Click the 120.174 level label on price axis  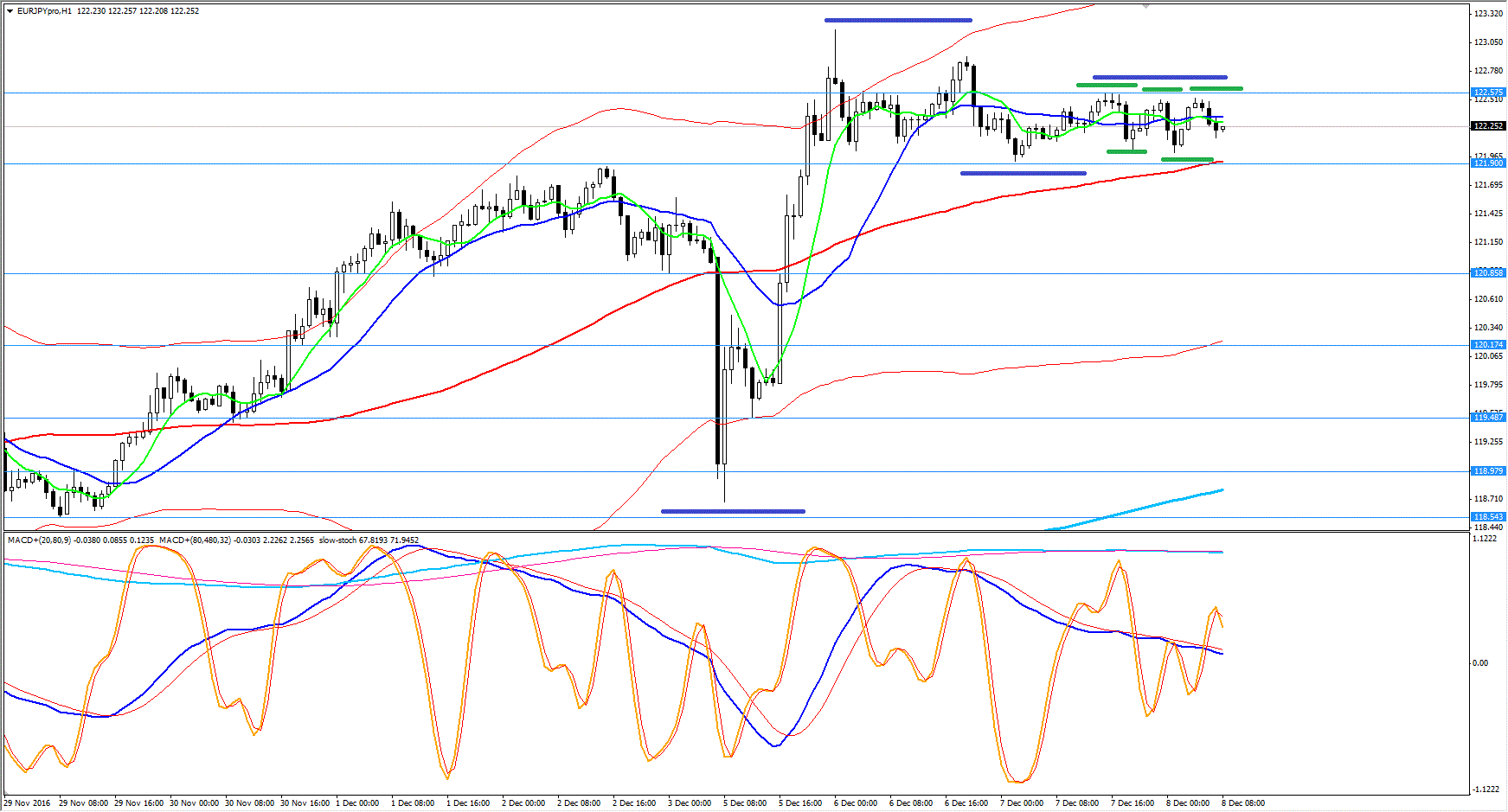[1488, 345]
